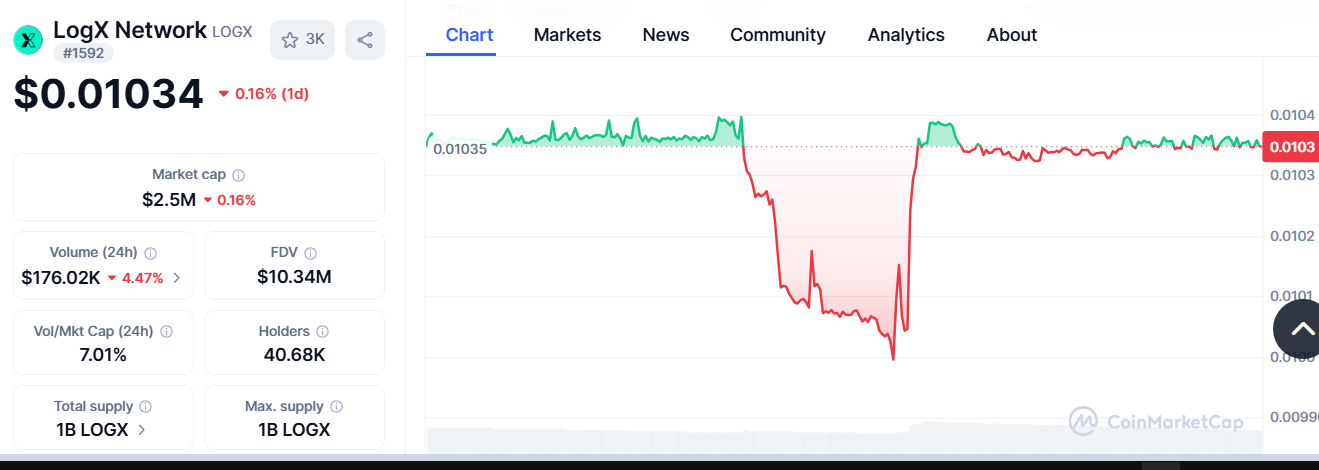Open the share icon button
The image size is (1319, 470).
click(x=365, y=40)
